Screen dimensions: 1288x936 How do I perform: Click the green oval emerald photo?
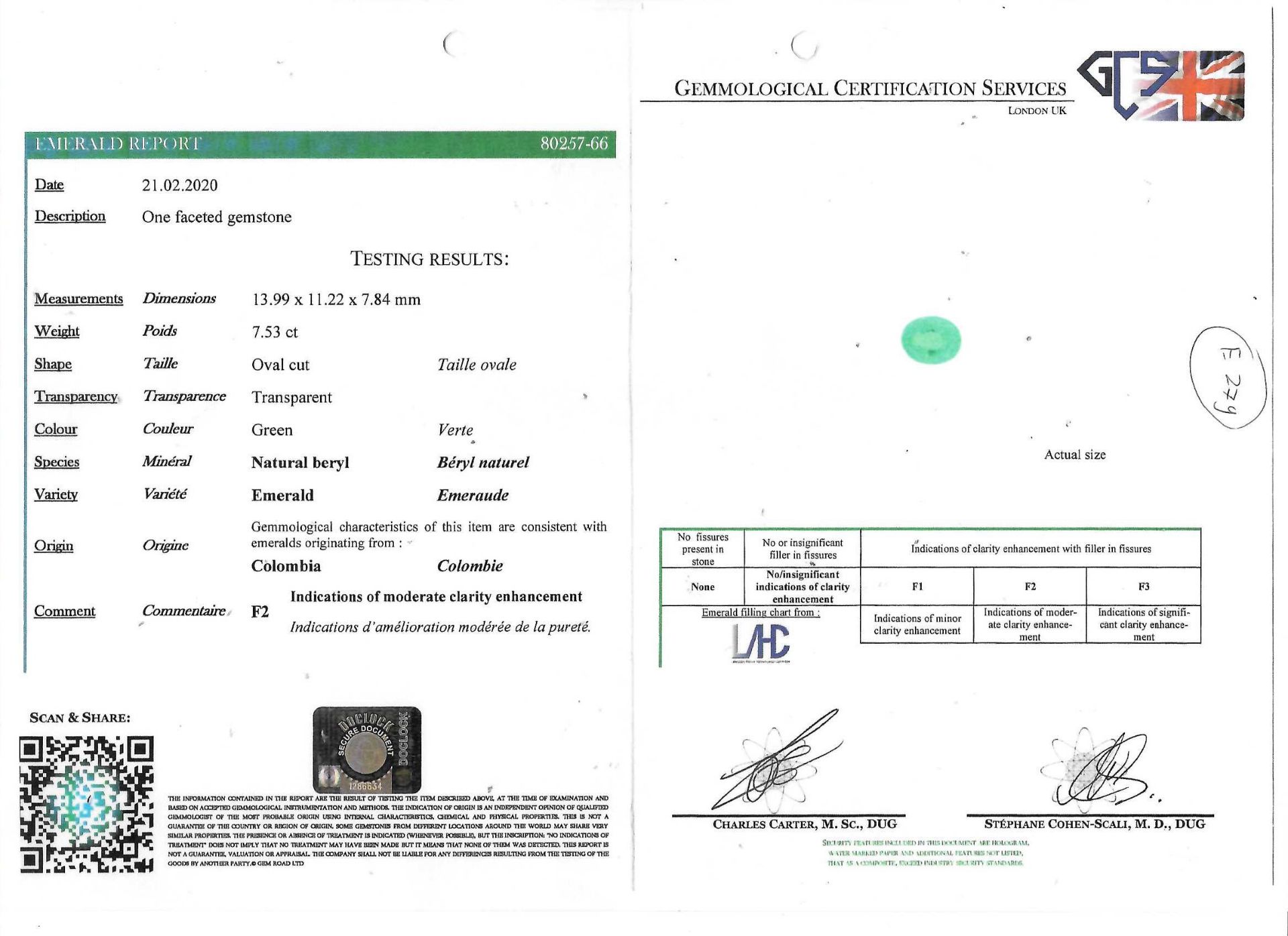coord(930,340)
